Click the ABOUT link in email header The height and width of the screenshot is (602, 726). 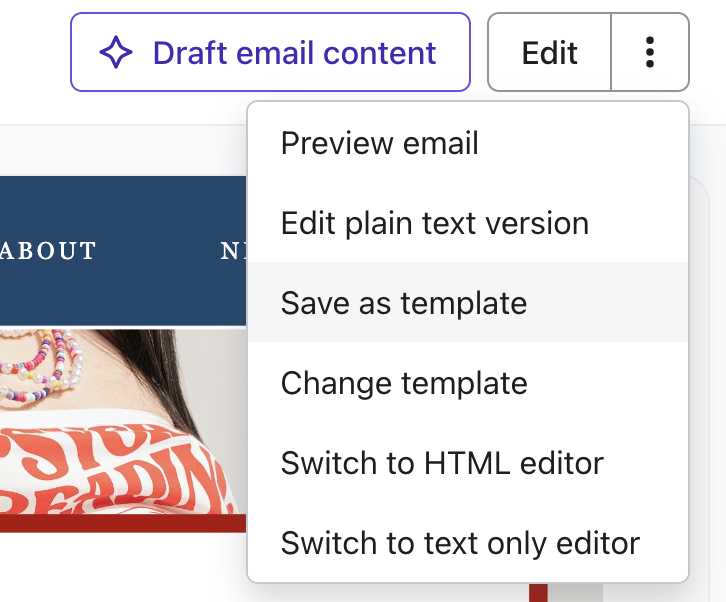coord(48,251)
